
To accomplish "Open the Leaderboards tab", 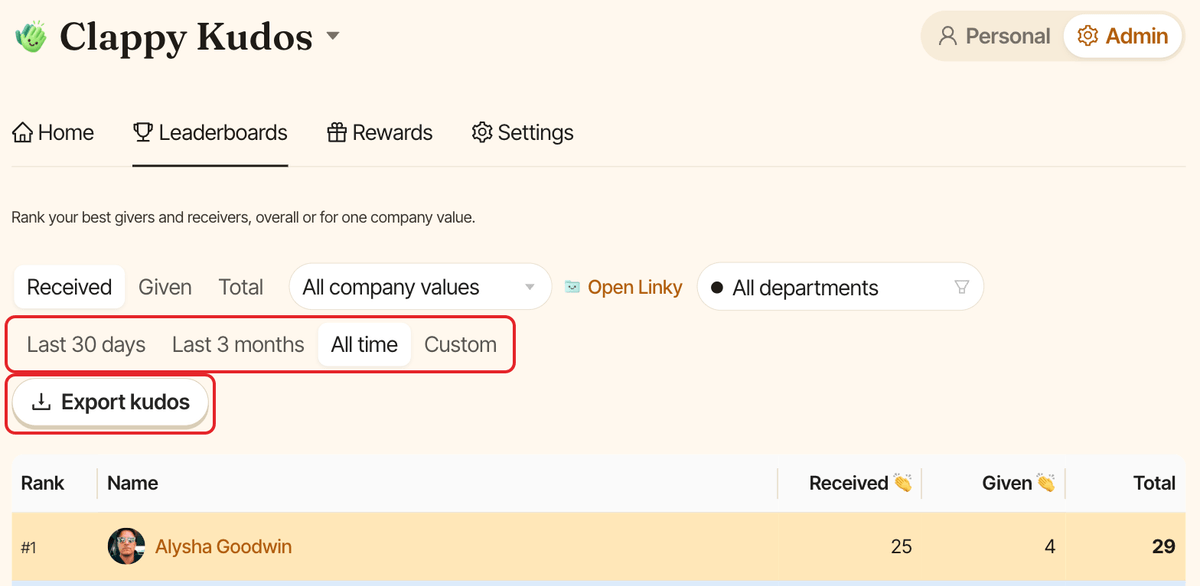I will coord(210,132).
